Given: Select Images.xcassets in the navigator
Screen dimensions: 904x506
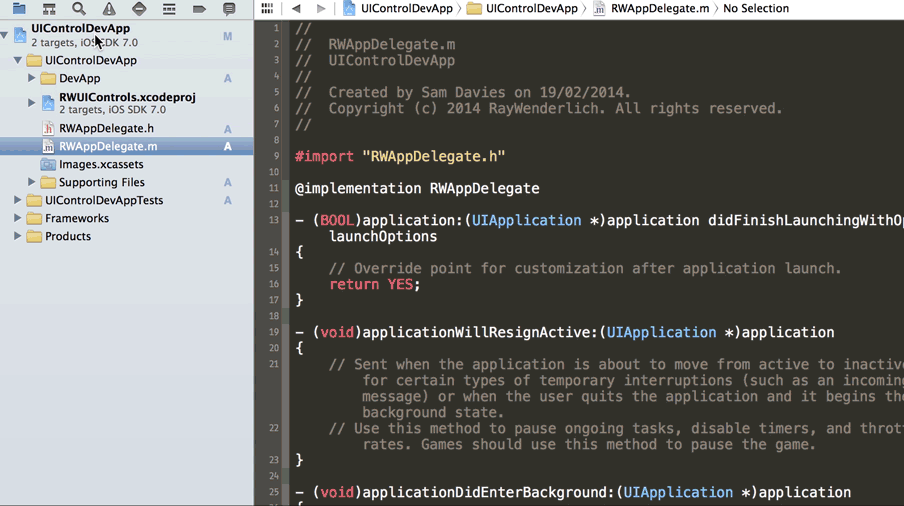Looking at the screenshot, I should 126,164.
